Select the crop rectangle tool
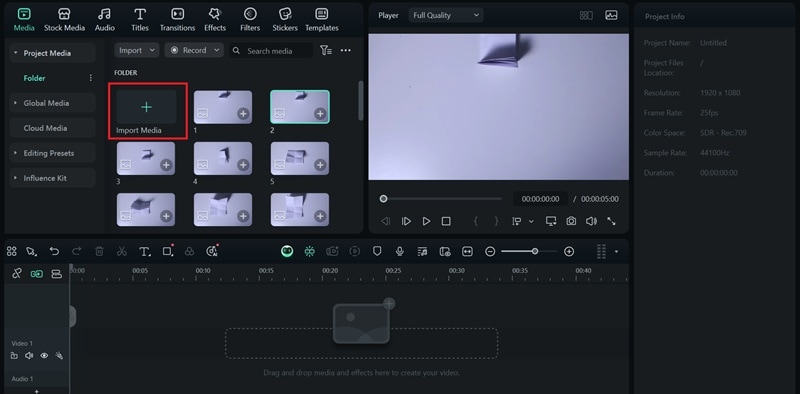 click(168, 251)
